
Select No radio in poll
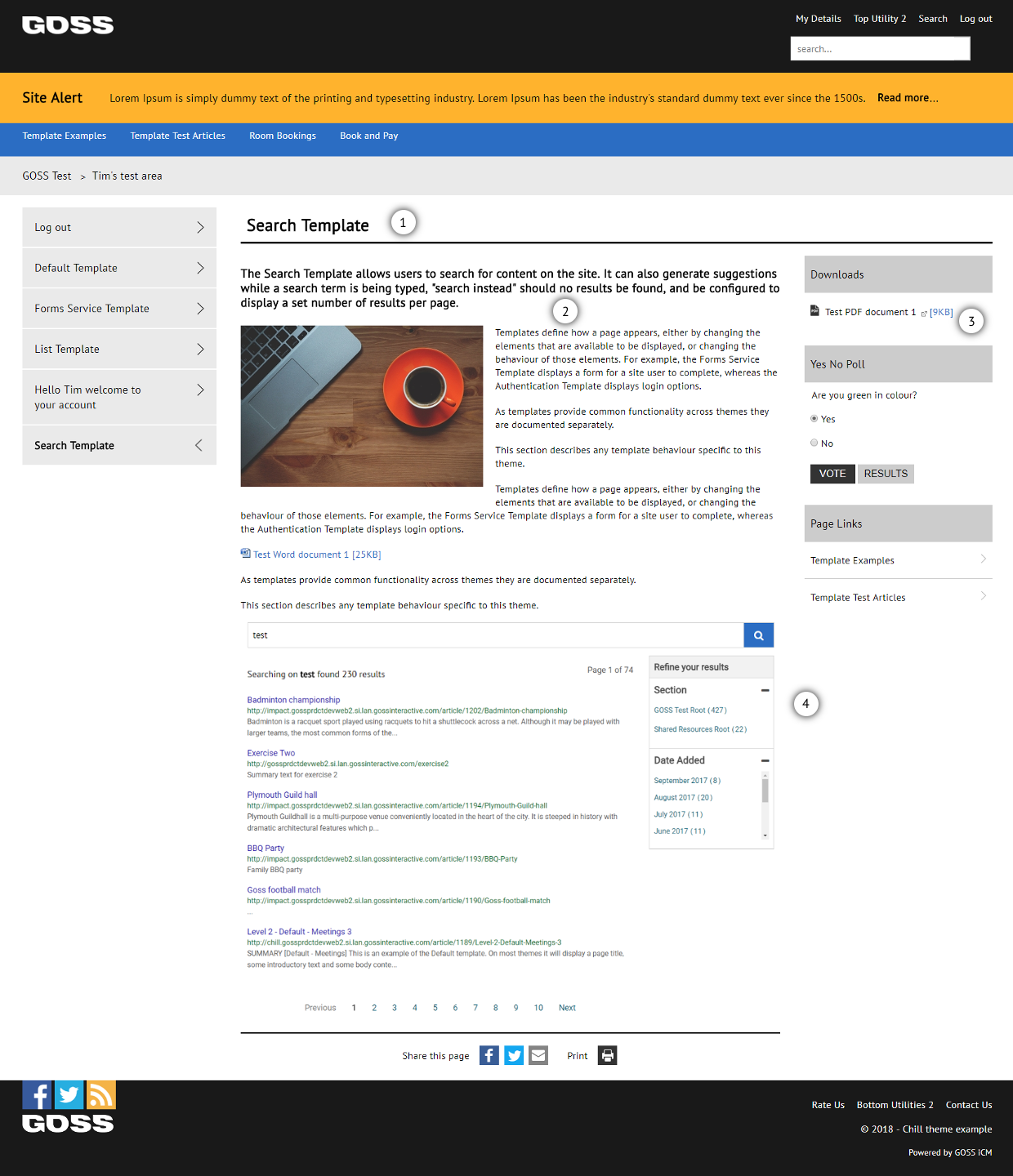(x=814, y=443)
